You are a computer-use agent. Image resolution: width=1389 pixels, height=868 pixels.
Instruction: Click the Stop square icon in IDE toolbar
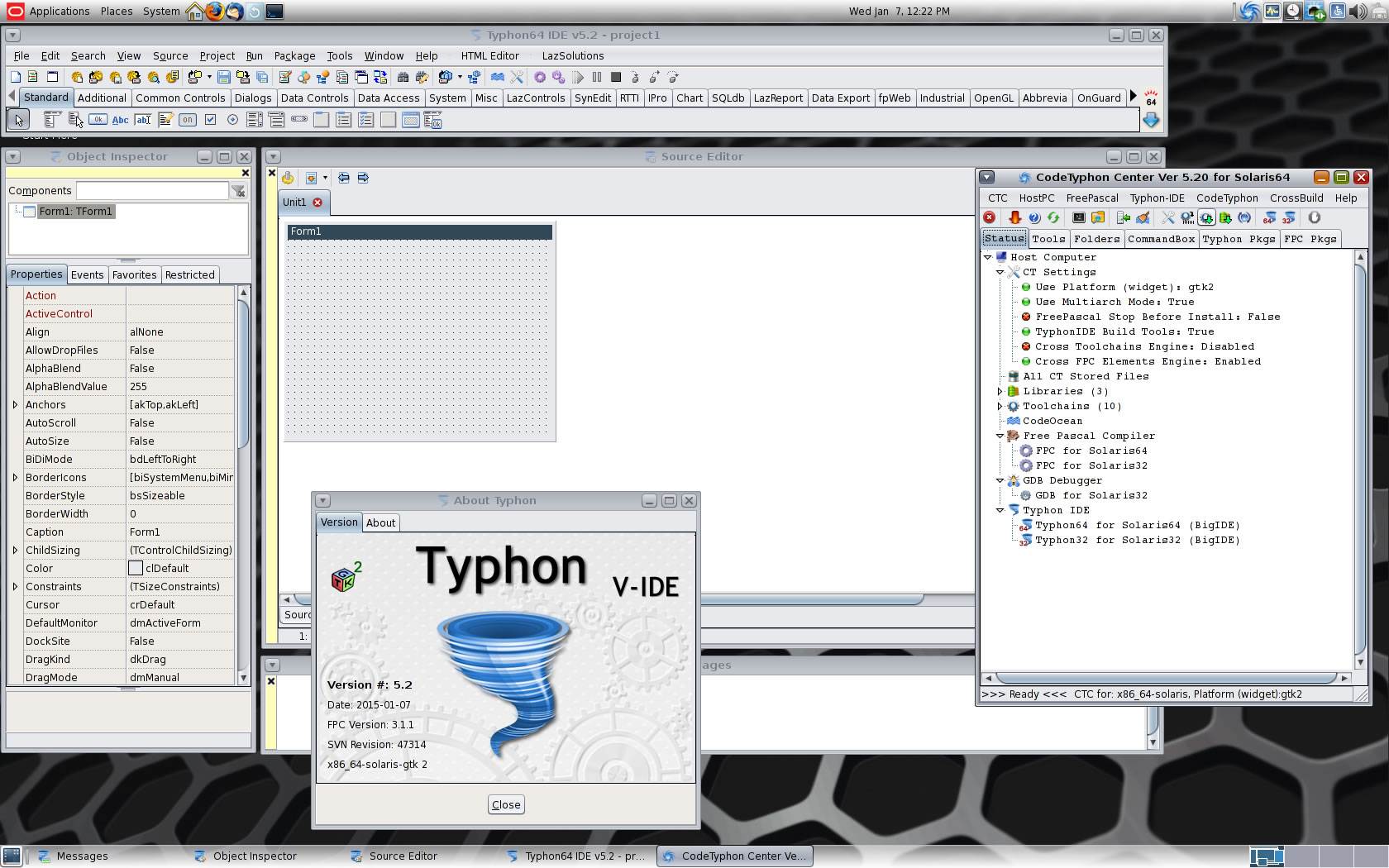pyautogui.click(x=616, y=77)
